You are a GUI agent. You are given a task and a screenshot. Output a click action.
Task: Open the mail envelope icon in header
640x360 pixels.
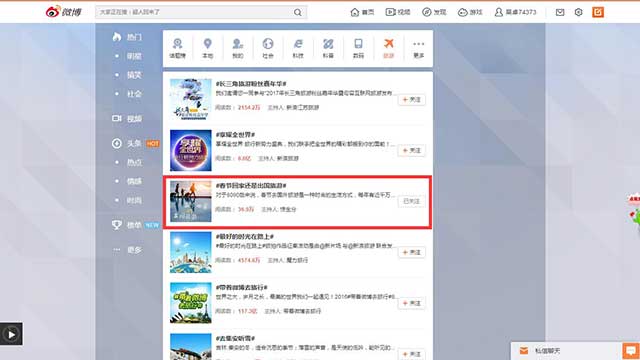coord(560,12)
